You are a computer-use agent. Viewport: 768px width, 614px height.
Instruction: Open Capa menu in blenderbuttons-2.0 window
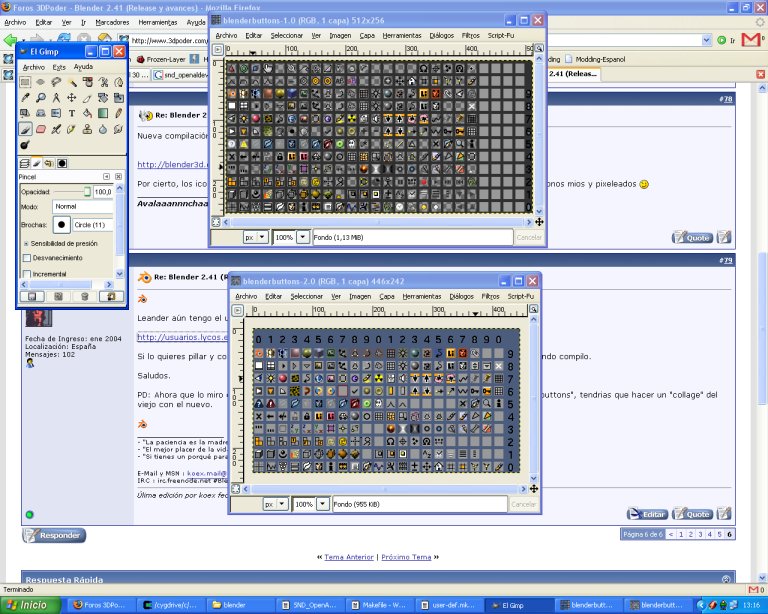[x=386, y=296]
